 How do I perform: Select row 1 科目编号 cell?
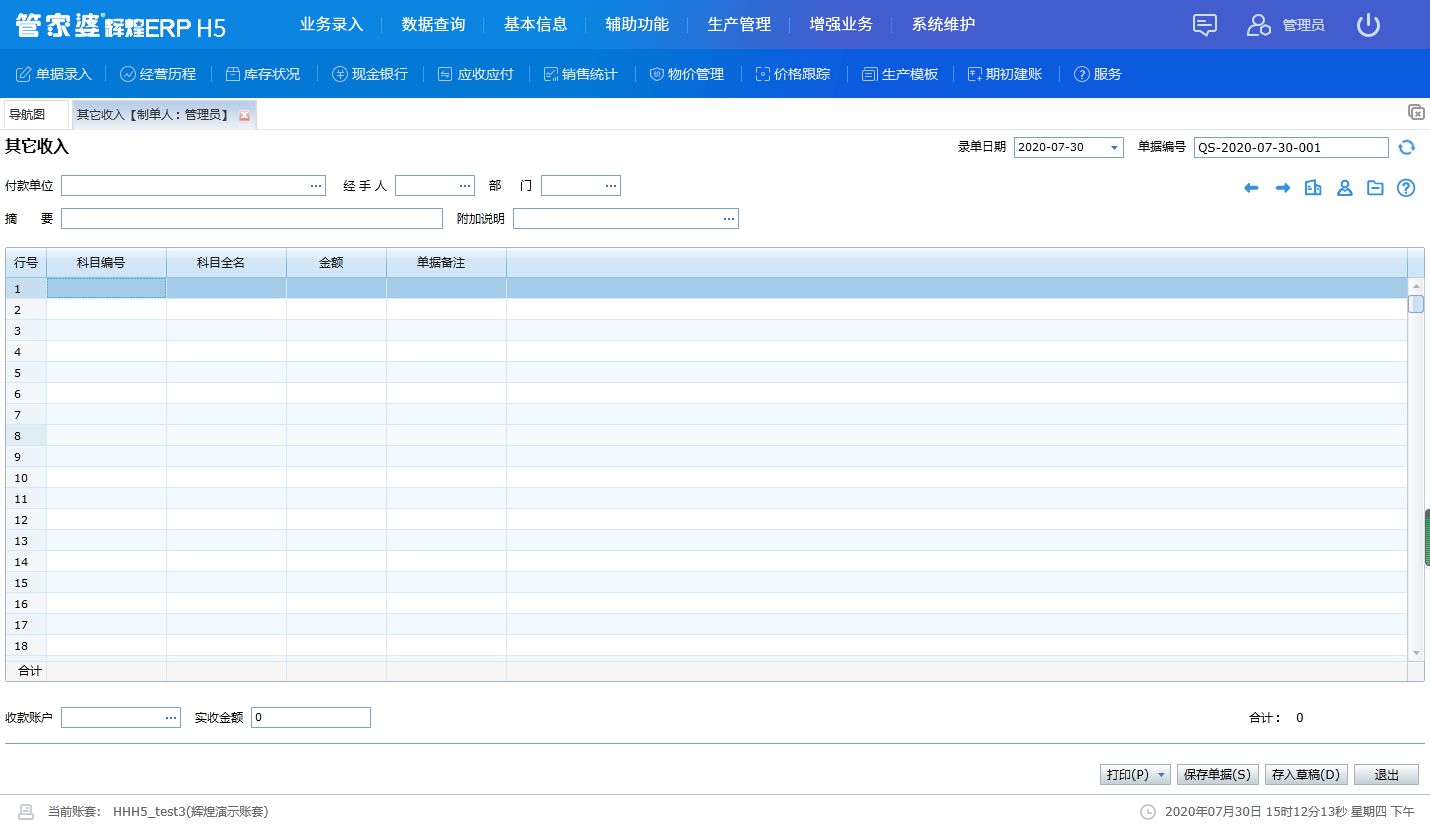pyautogui.click(x=106, y=288)
